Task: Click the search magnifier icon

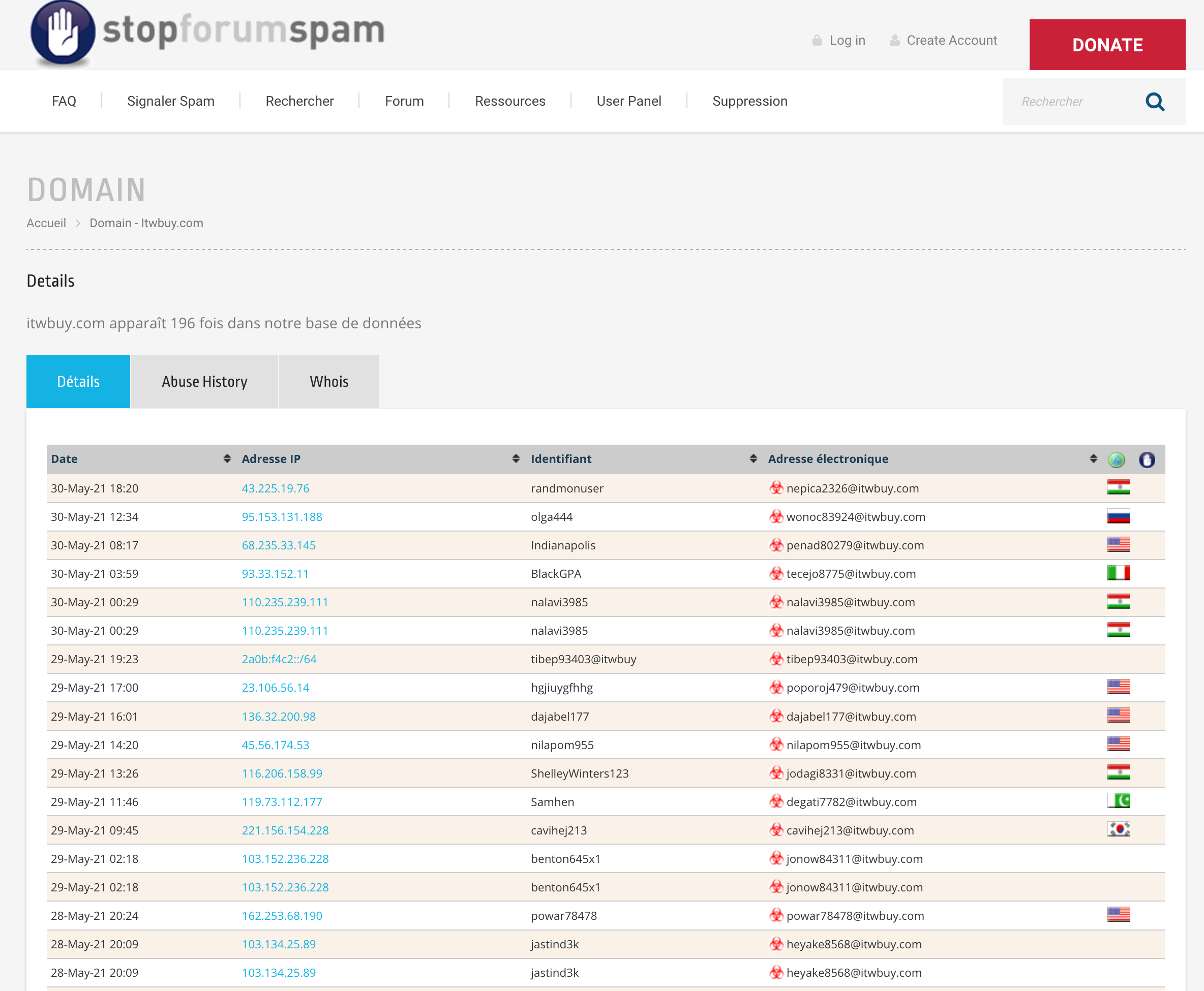Action: point(1154,102)
